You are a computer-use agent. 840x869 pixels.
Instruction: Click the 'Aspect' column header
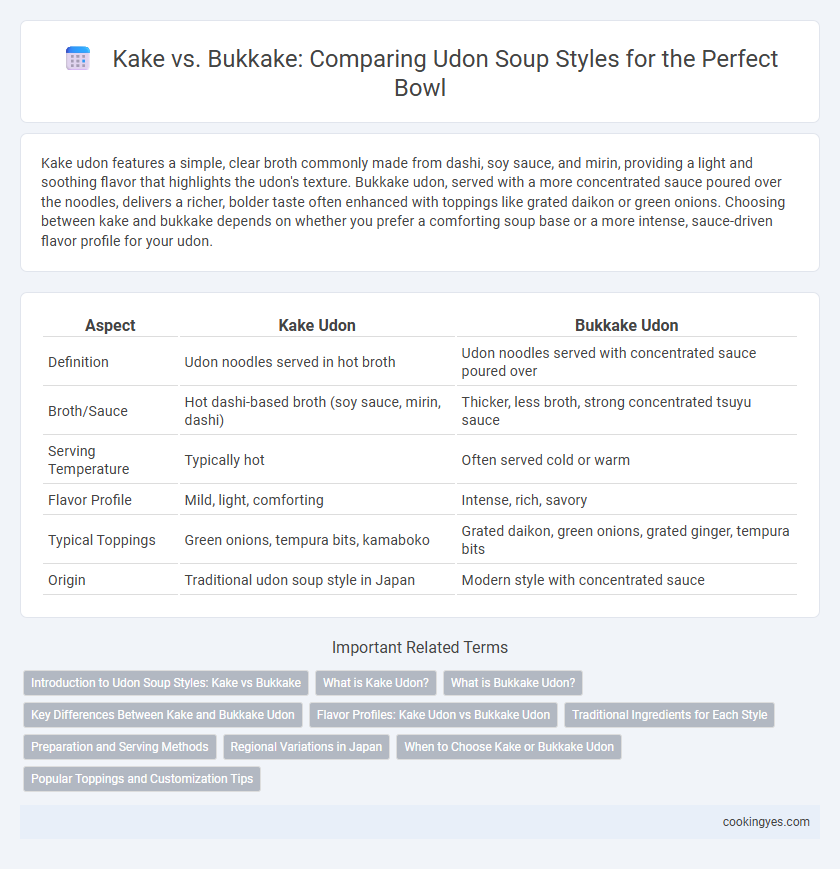click(110, 325)
